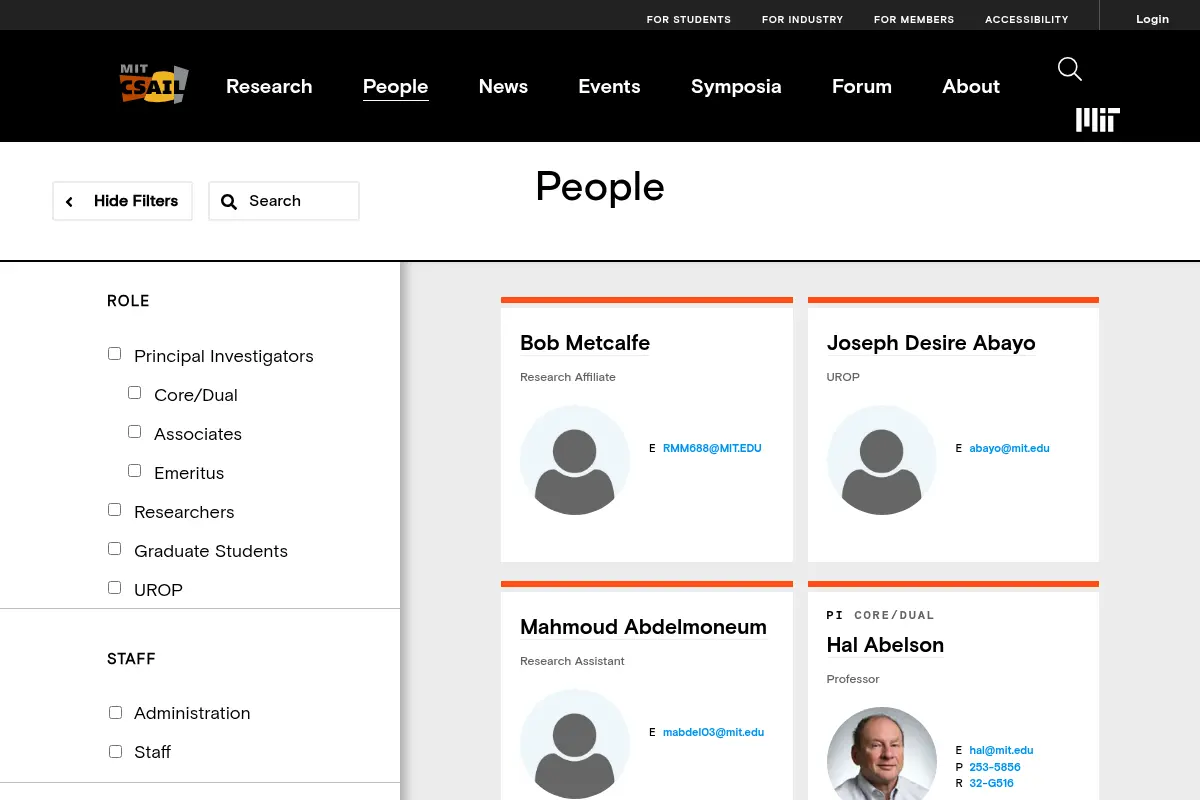
Task: Check the Associates checkbox
Action: (x=134, y=432)
